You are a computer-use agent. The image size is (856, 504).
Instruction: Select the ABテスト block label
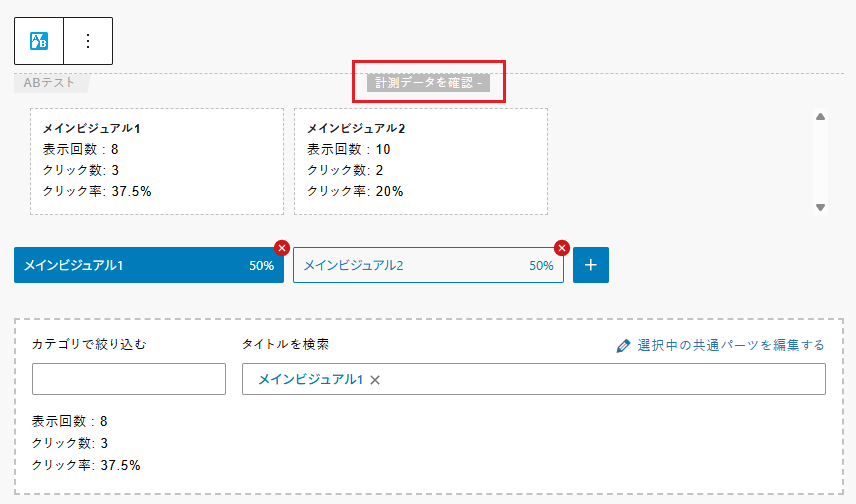click(49, 82)
